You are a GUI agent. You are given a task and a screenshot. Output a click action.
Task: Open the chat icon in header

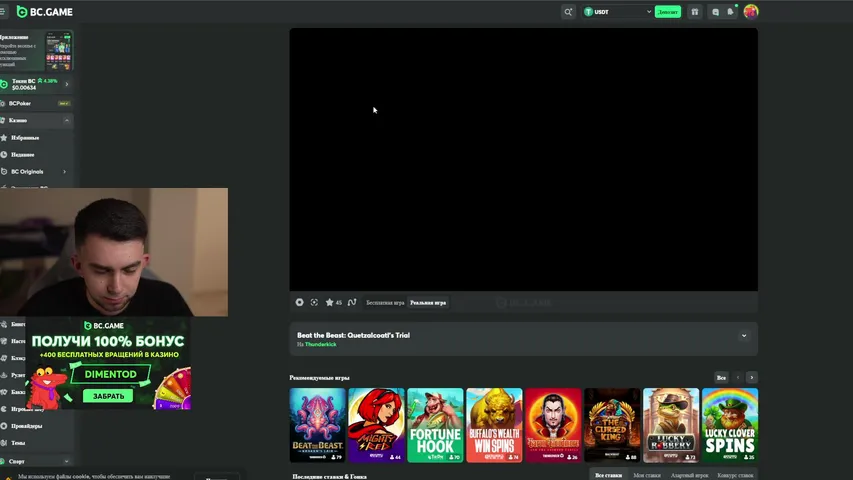pos(715,12)
